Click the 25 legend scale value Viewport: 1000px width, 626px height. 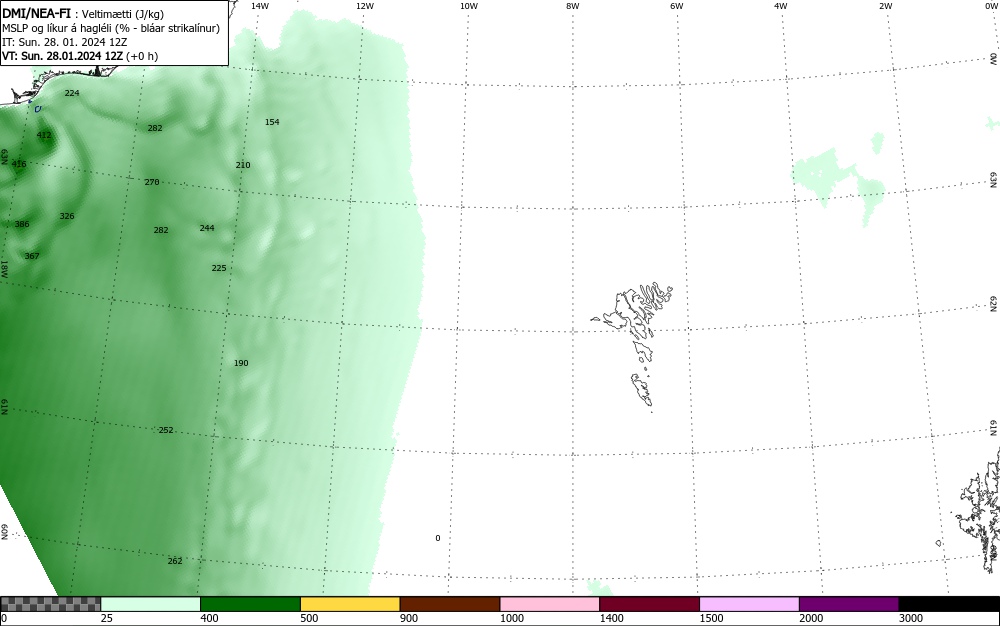tap(107, 618)
